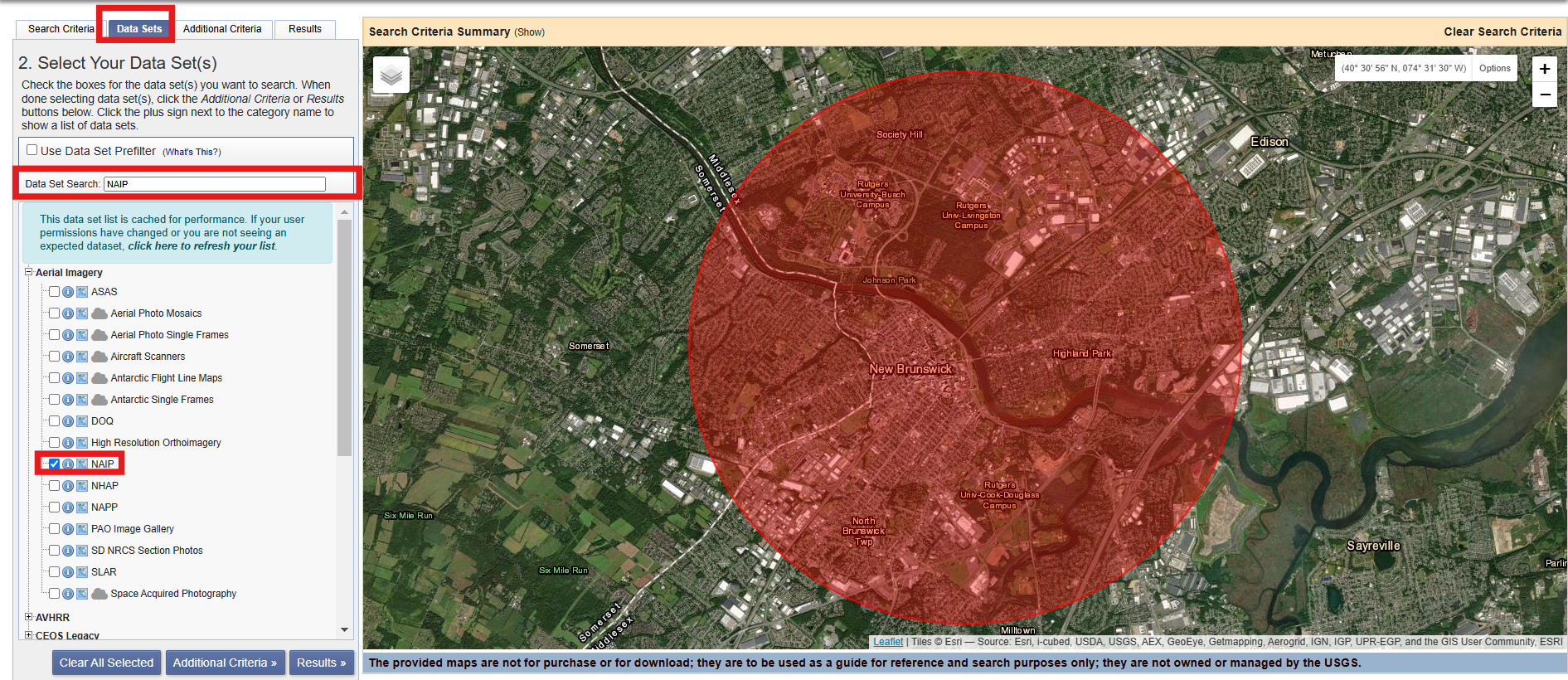Click cloud icon for Aerial Photo Mosaics
Viewport: 1568px width, 680px height.
tap(100, 313)
